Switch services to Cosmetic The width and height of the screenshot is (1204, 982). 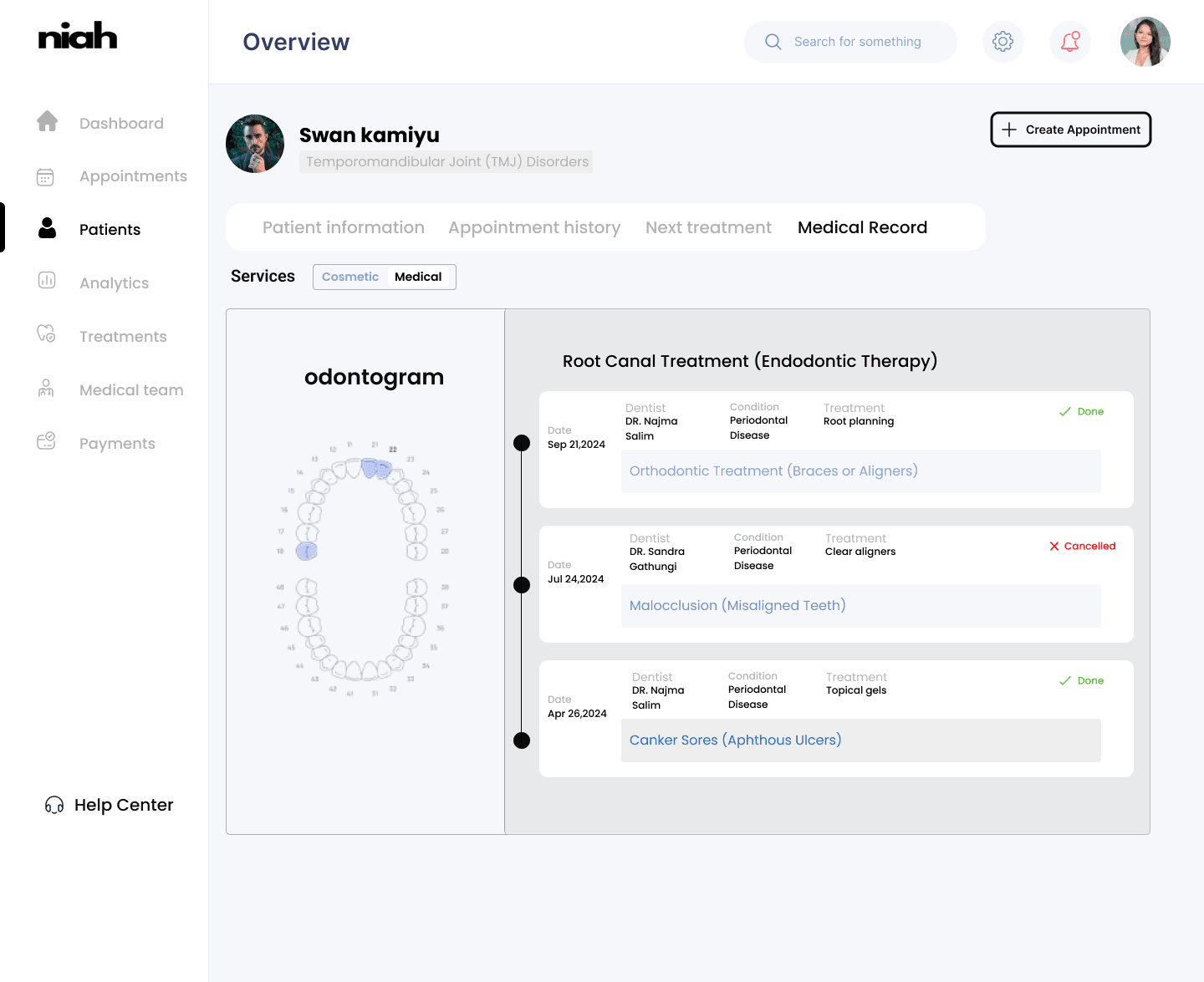click(x=350, y=277)
